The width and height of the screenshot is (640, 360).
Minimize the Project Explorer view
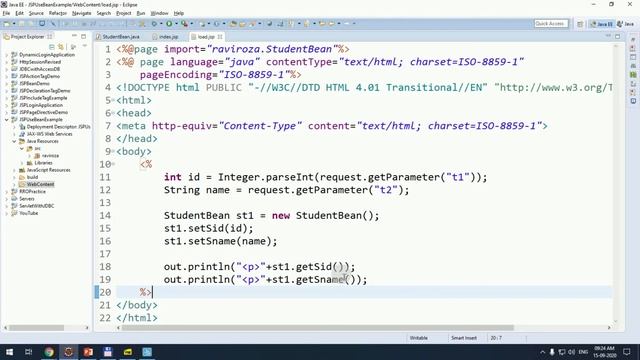click(74, 36)
